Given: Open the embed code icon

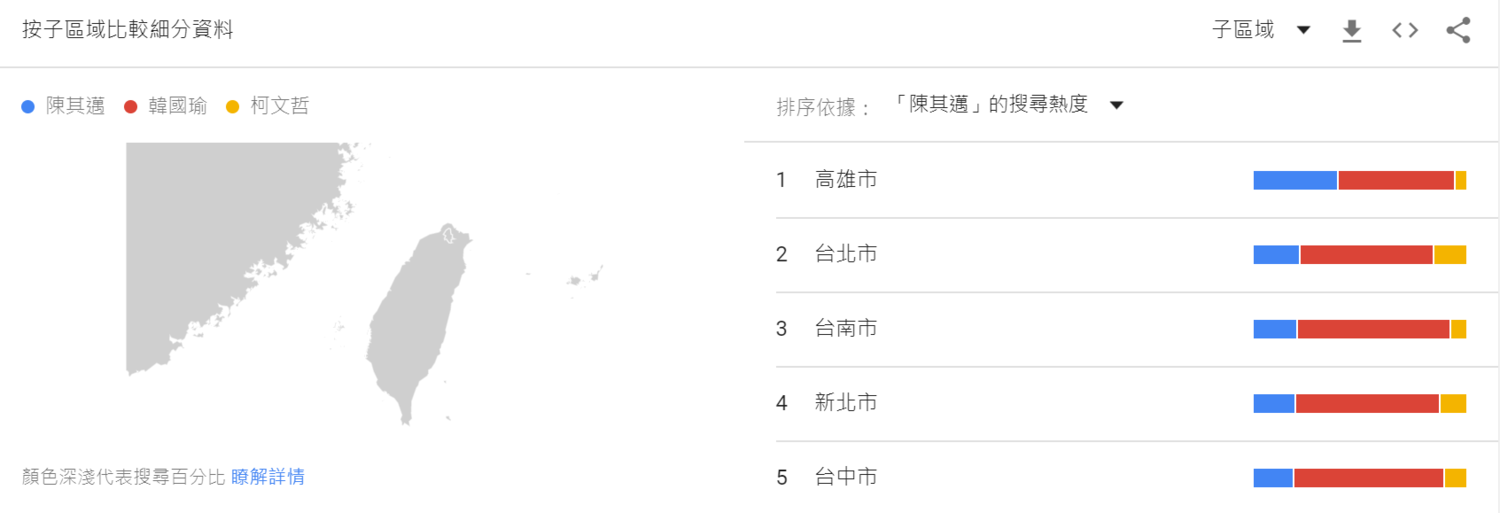Looking at the screenshot, I should point(1405,30).
